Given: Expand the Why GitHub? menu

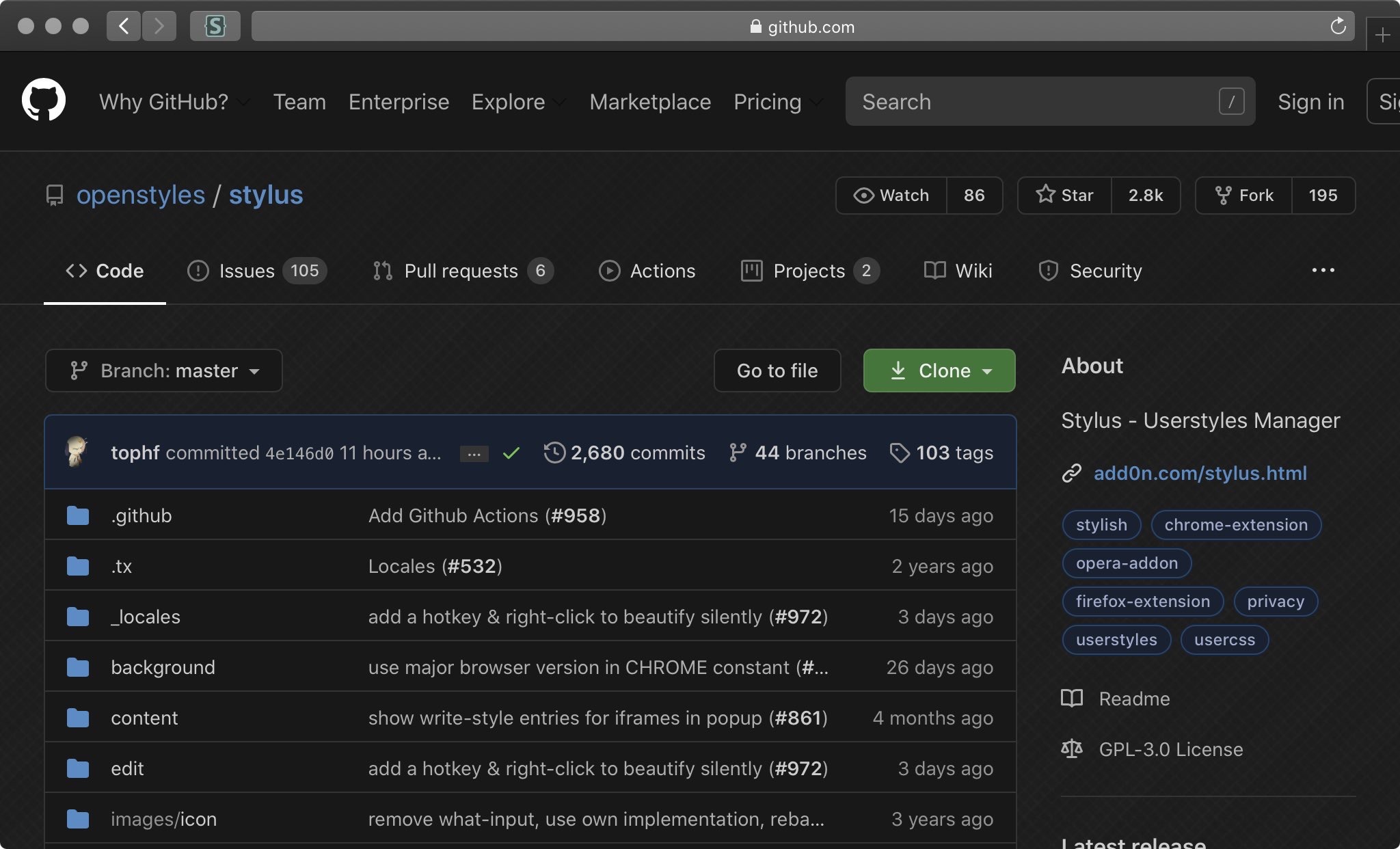Looking at the screenshot, I should pyautogui.click(x=174, y=102).
